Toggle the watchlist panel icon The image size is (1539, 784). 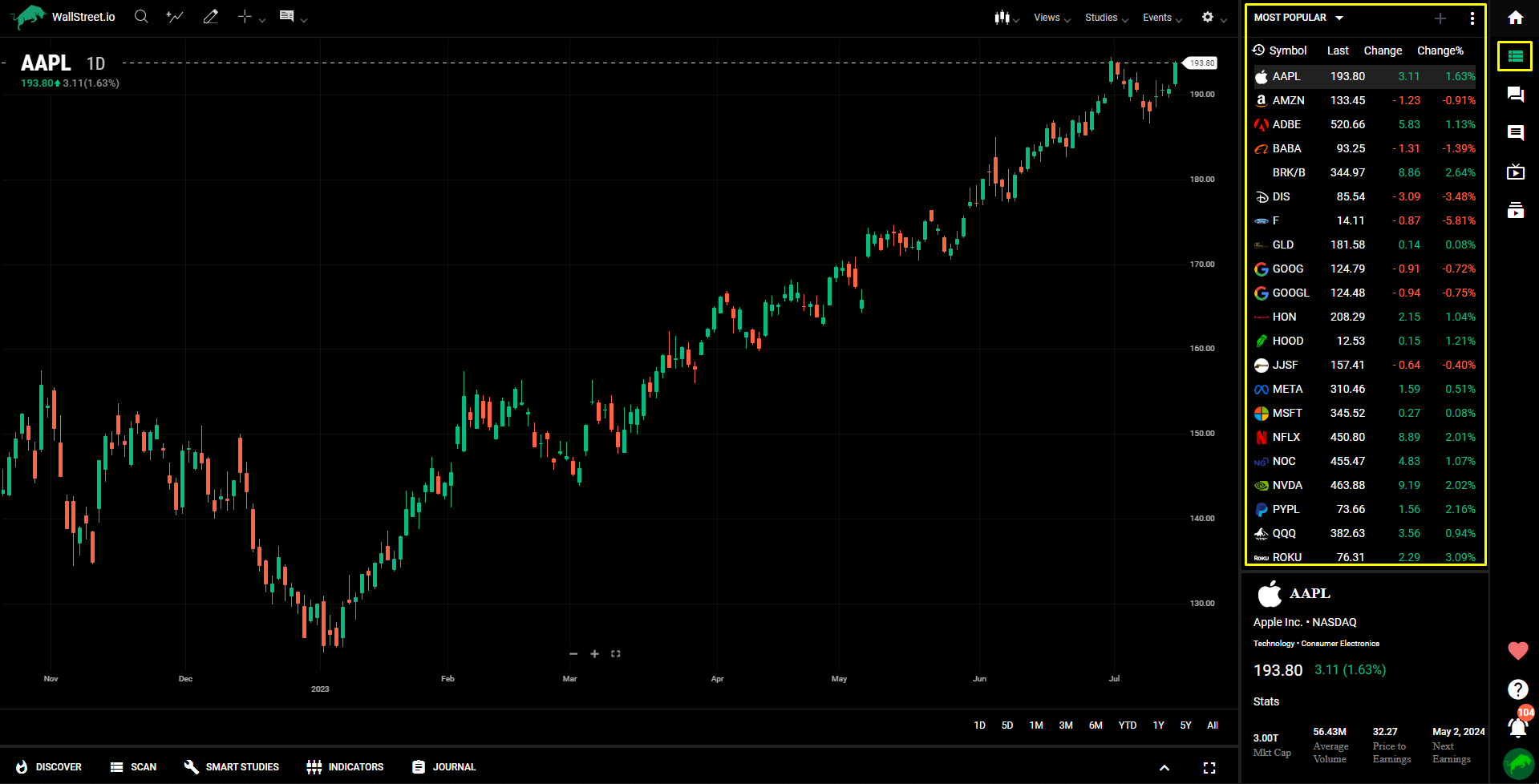(1516, 56)
